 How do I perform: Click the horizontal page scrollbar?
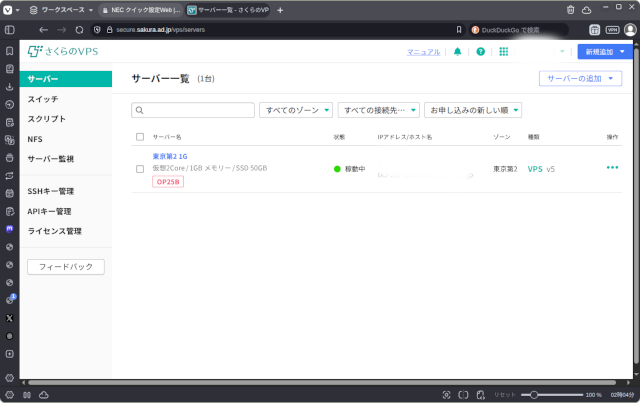click(x=322, y=383)
